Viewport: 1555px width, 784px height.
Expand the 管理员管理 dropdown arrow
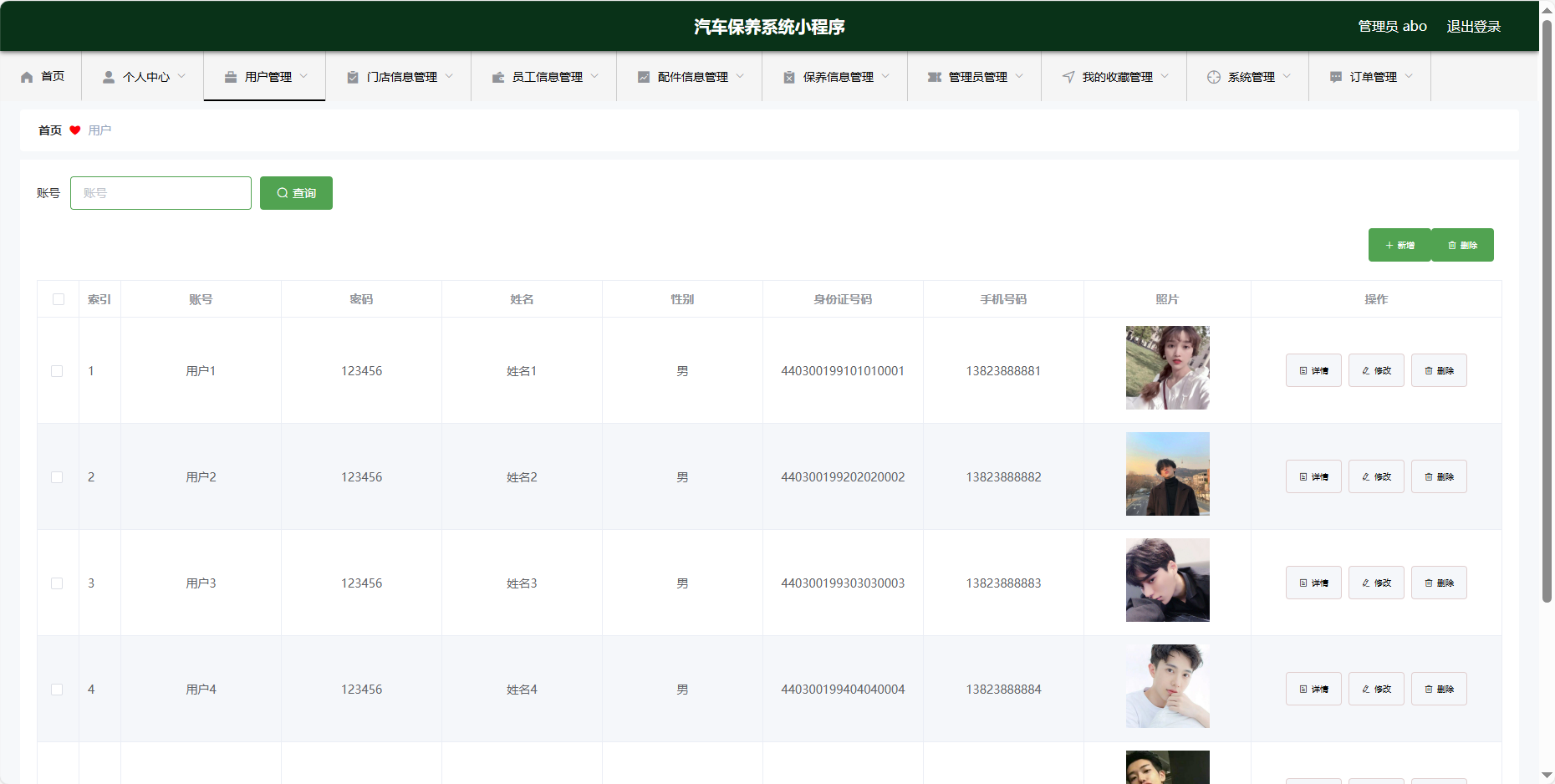(1019, 76)
